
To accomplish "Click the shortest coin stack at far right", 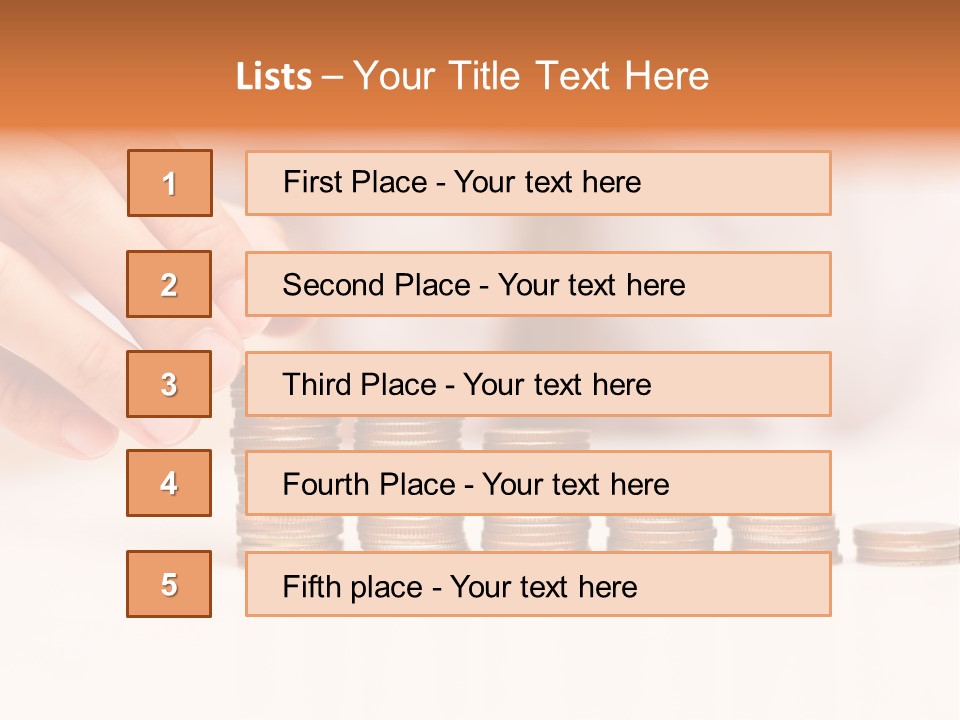I will tap(905, 541).
